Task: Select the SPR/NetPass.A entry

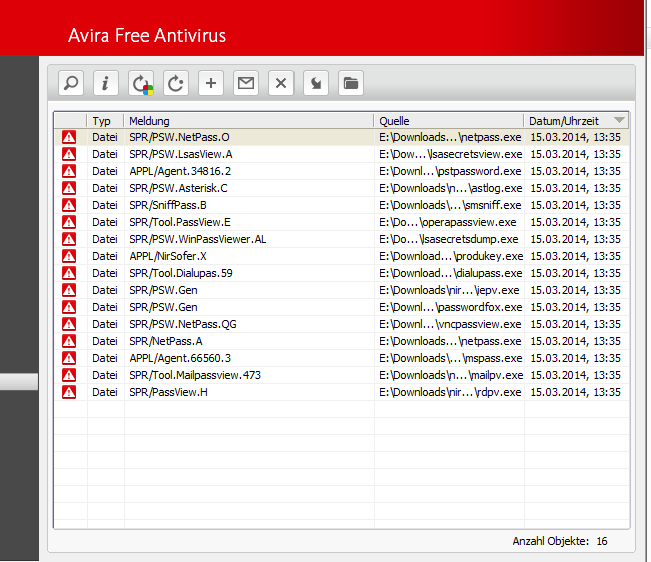Action: pos(342,341)
